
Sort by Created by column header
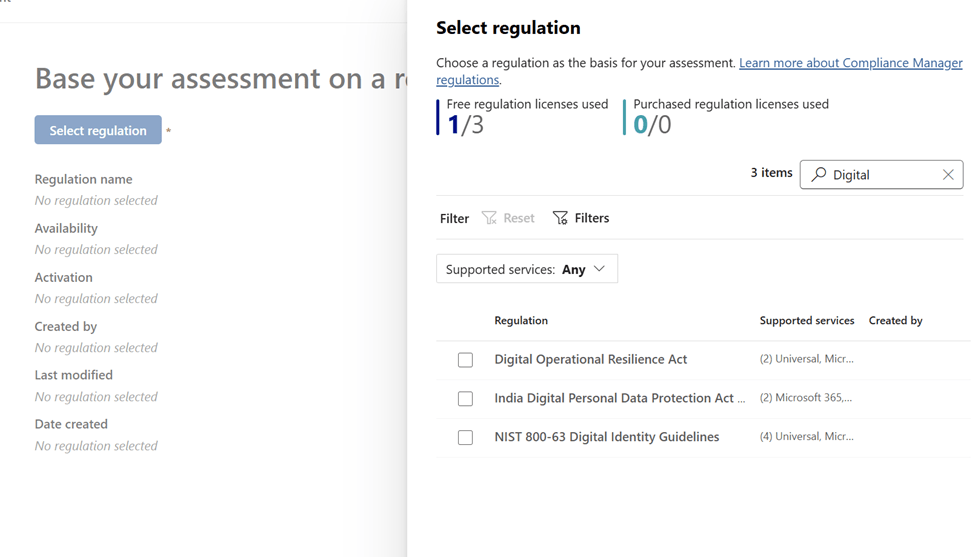pos(895,321)
